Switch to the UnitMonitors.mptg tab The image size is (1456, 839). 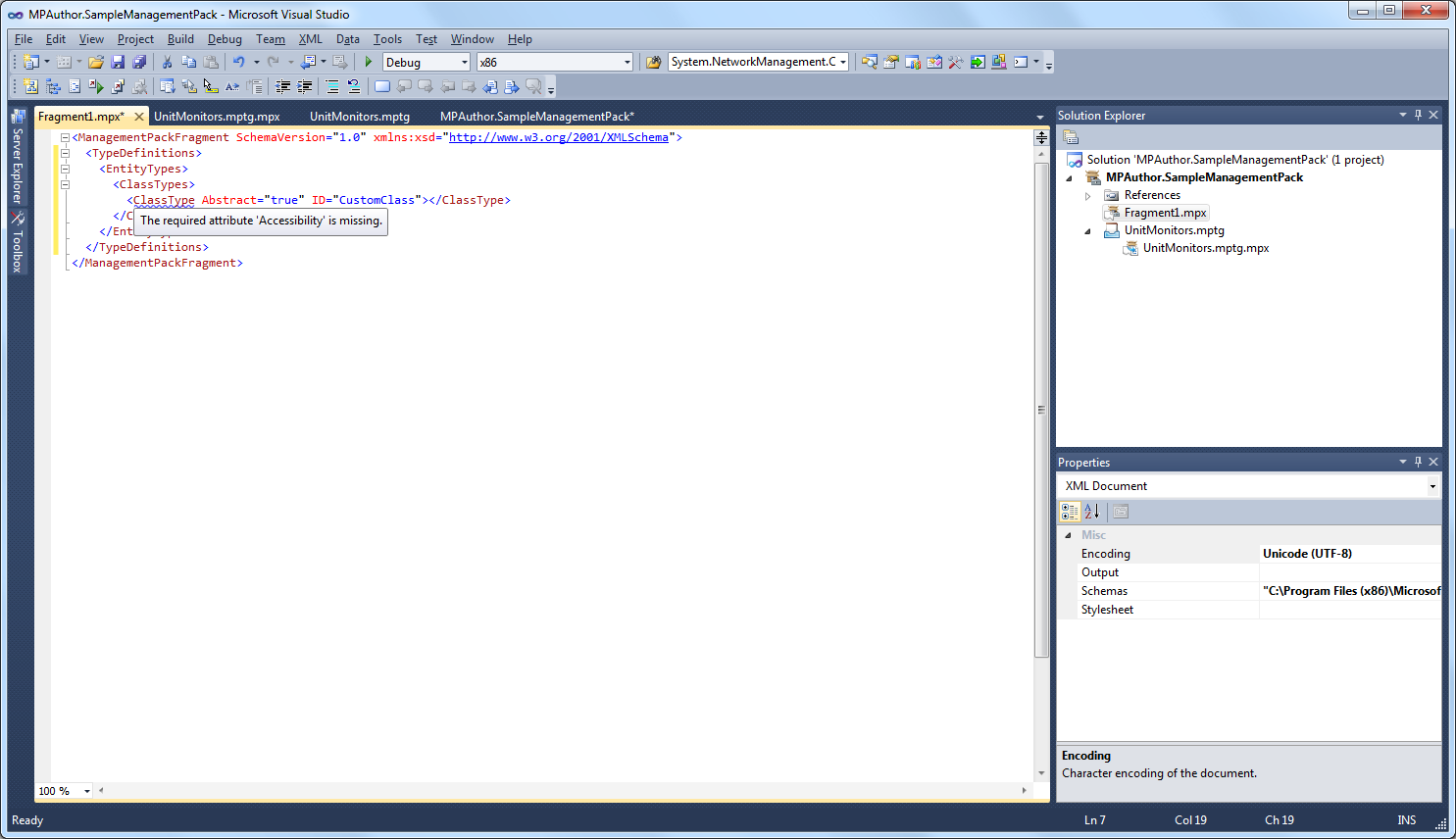[x=360, y=117]
